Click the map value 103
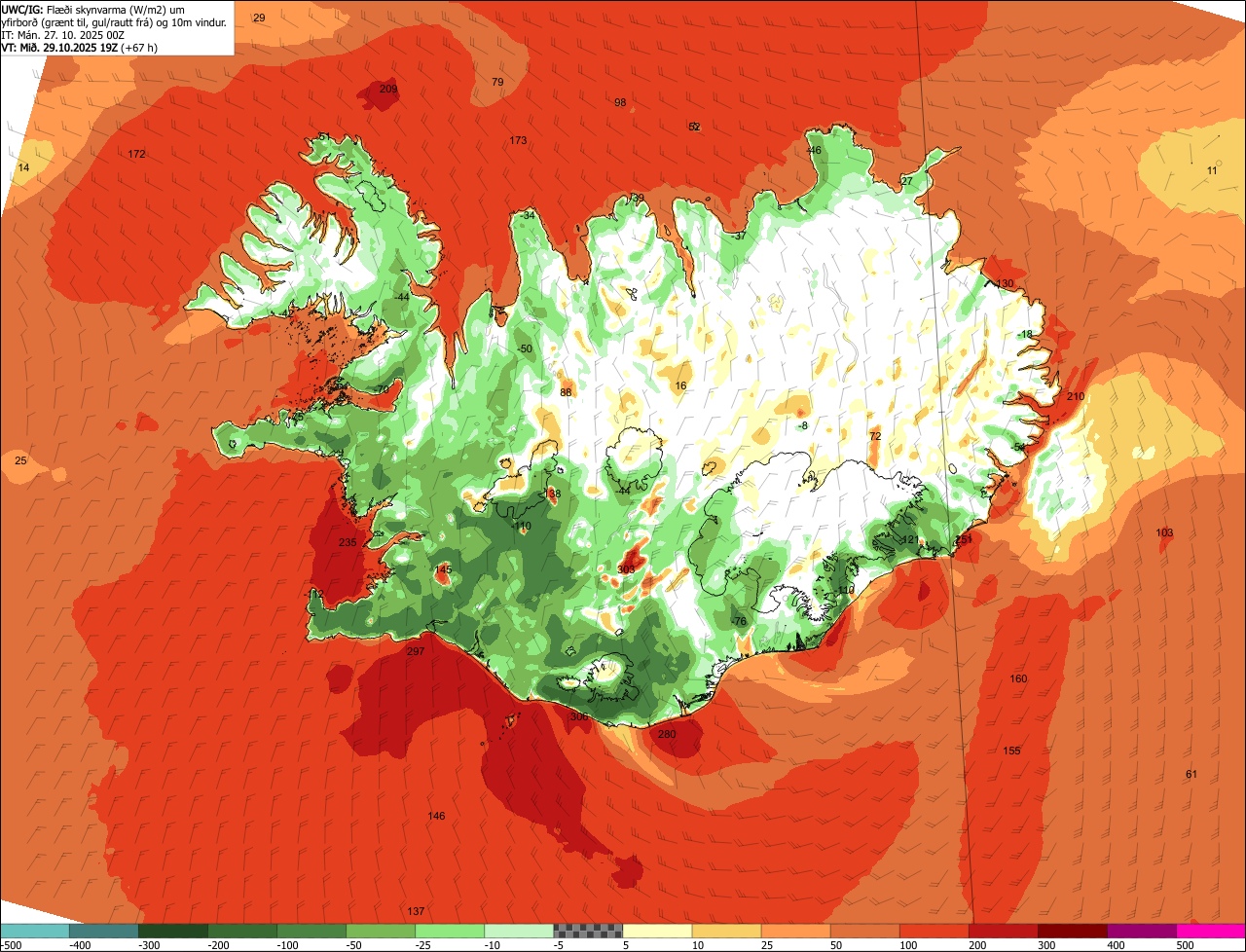 tap(1164, 532)
